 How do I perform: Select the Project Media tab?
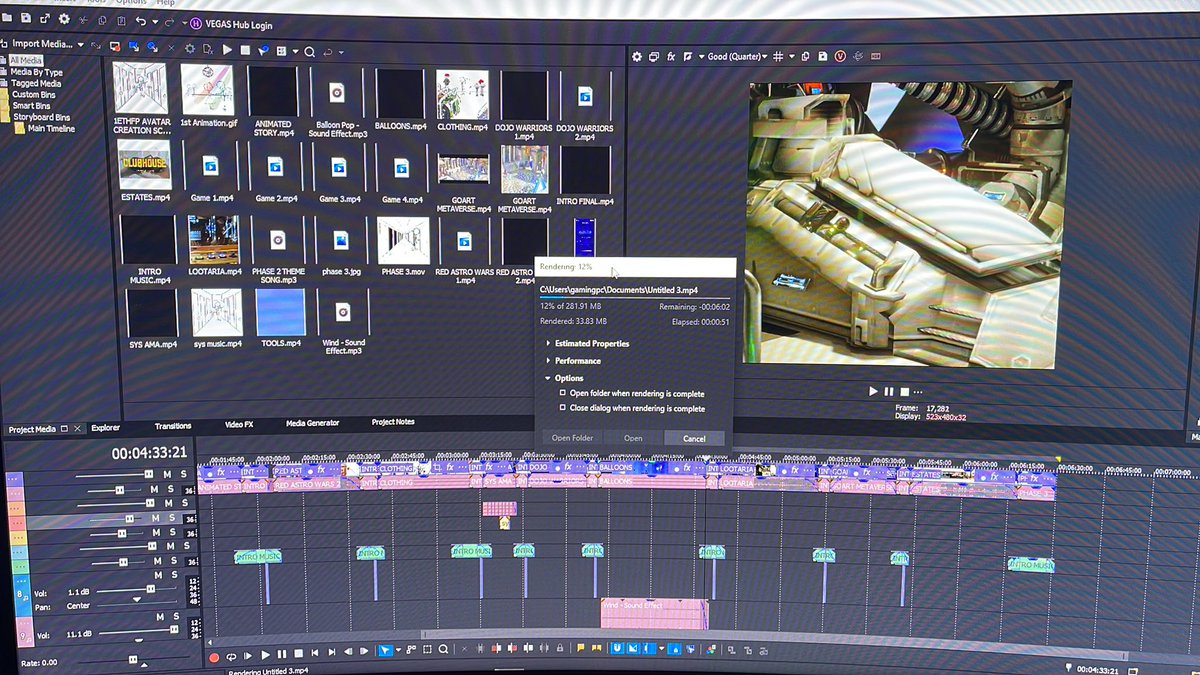click(x=32, y=429)
